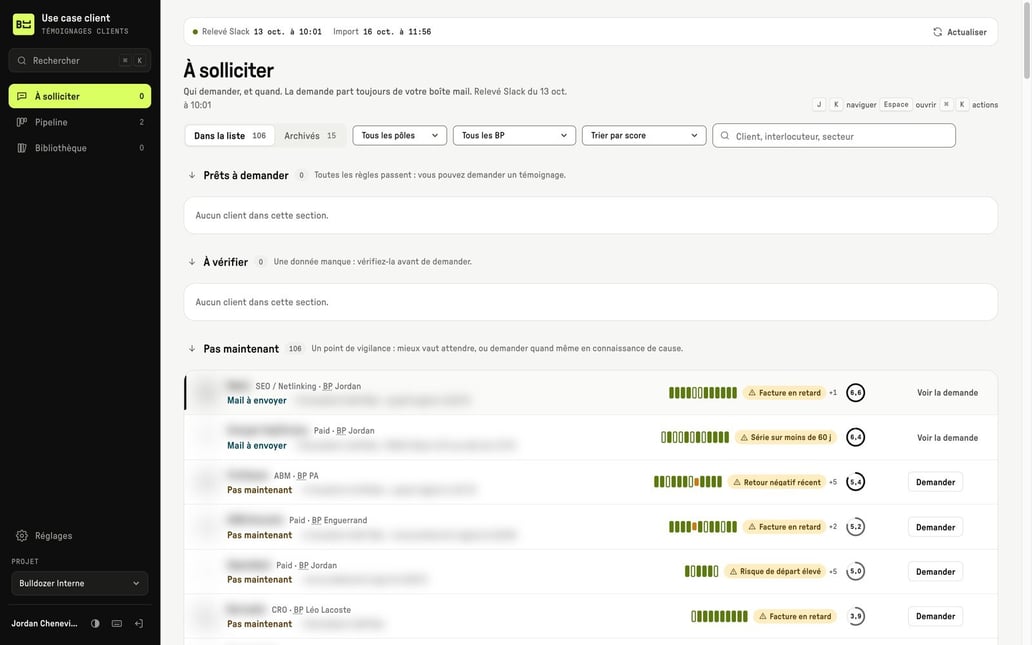This screenshot has height=645, width=1032.
Task: Collapse the Pas maintenant section arrow
Action: click(192, 349)
